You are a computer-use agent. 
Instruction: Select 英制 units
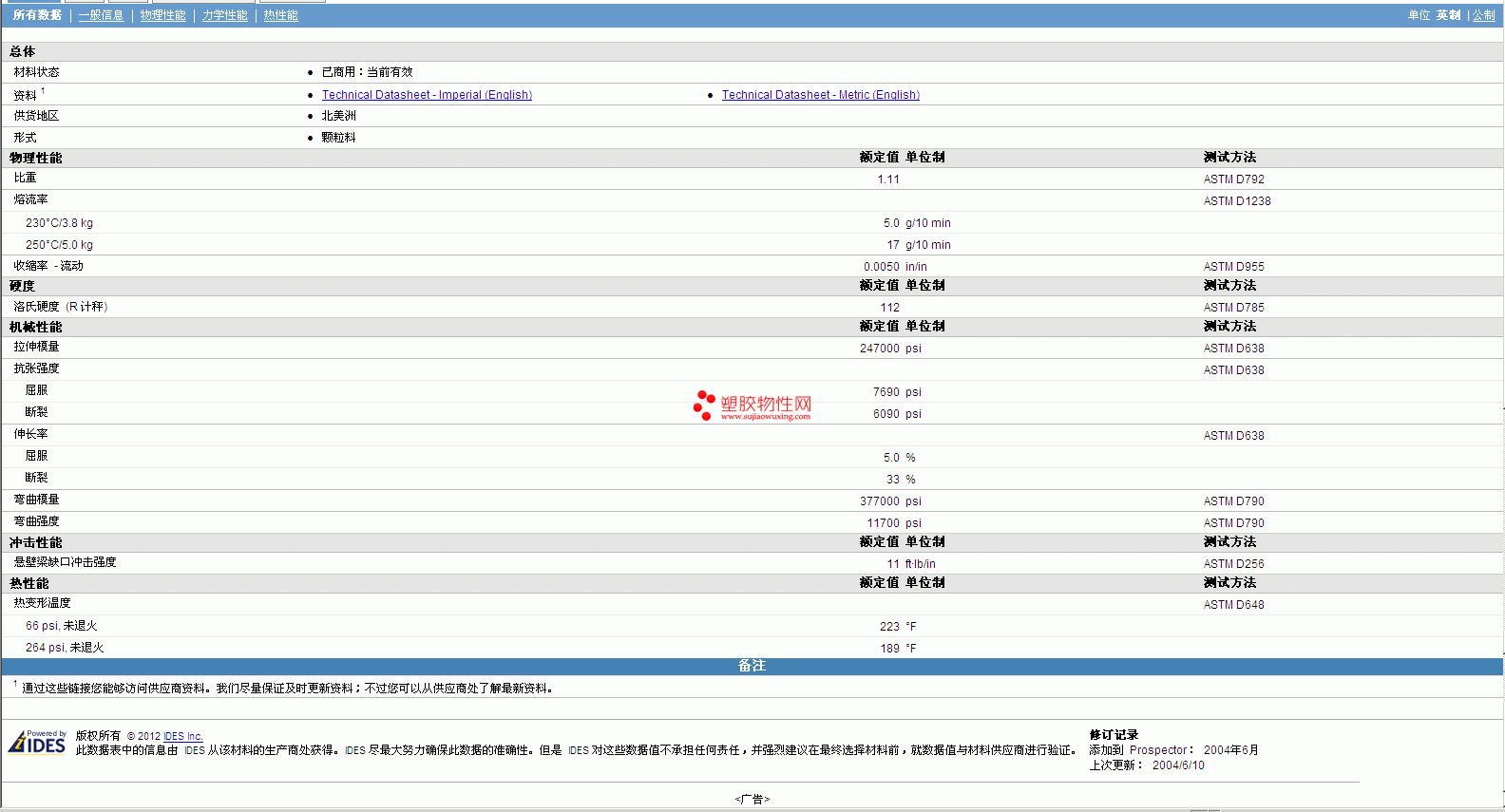tap(1448, 15)
